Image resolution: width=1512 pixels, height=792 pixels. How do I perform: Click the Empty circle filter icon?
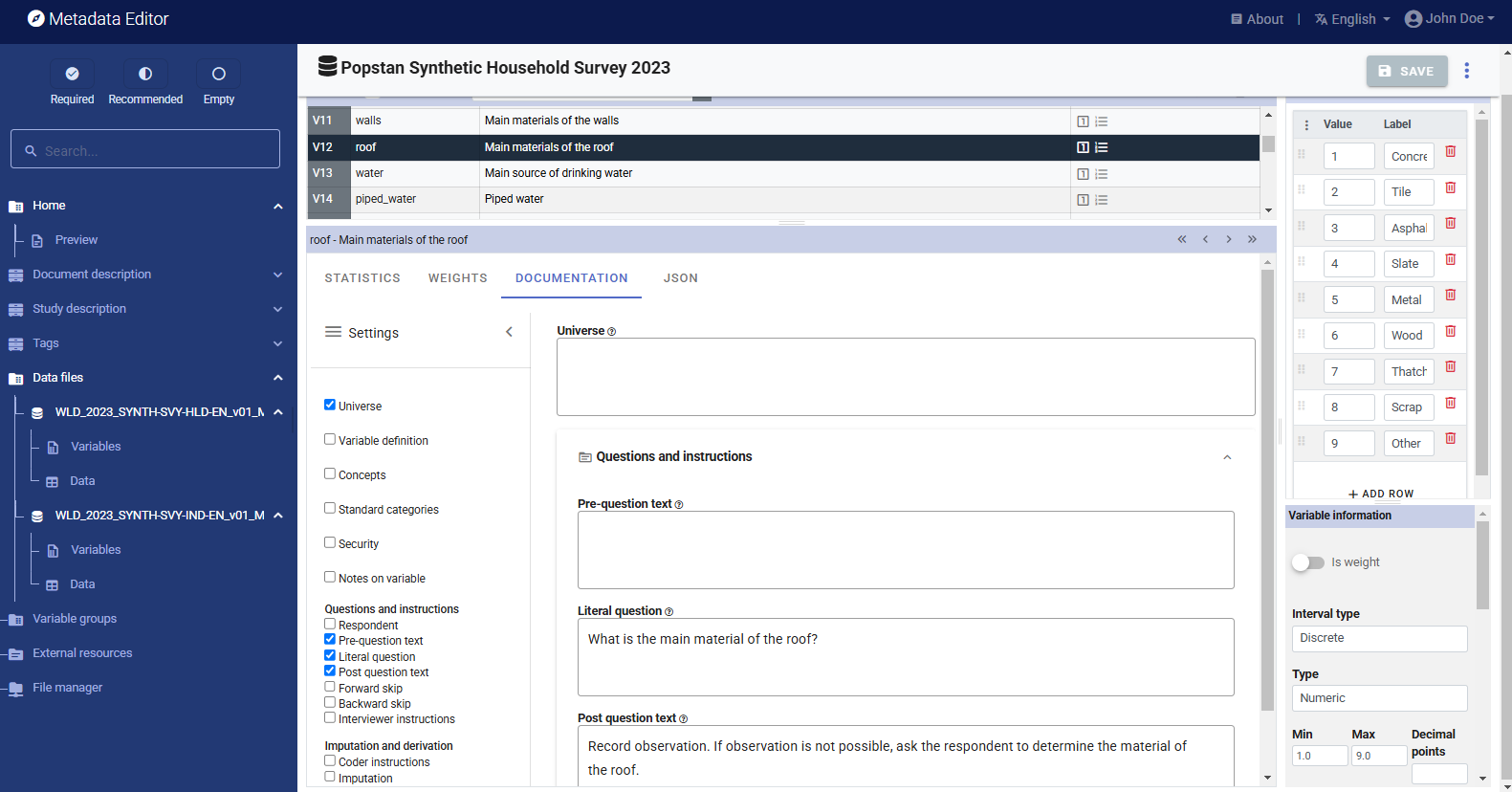pos(218,74)
